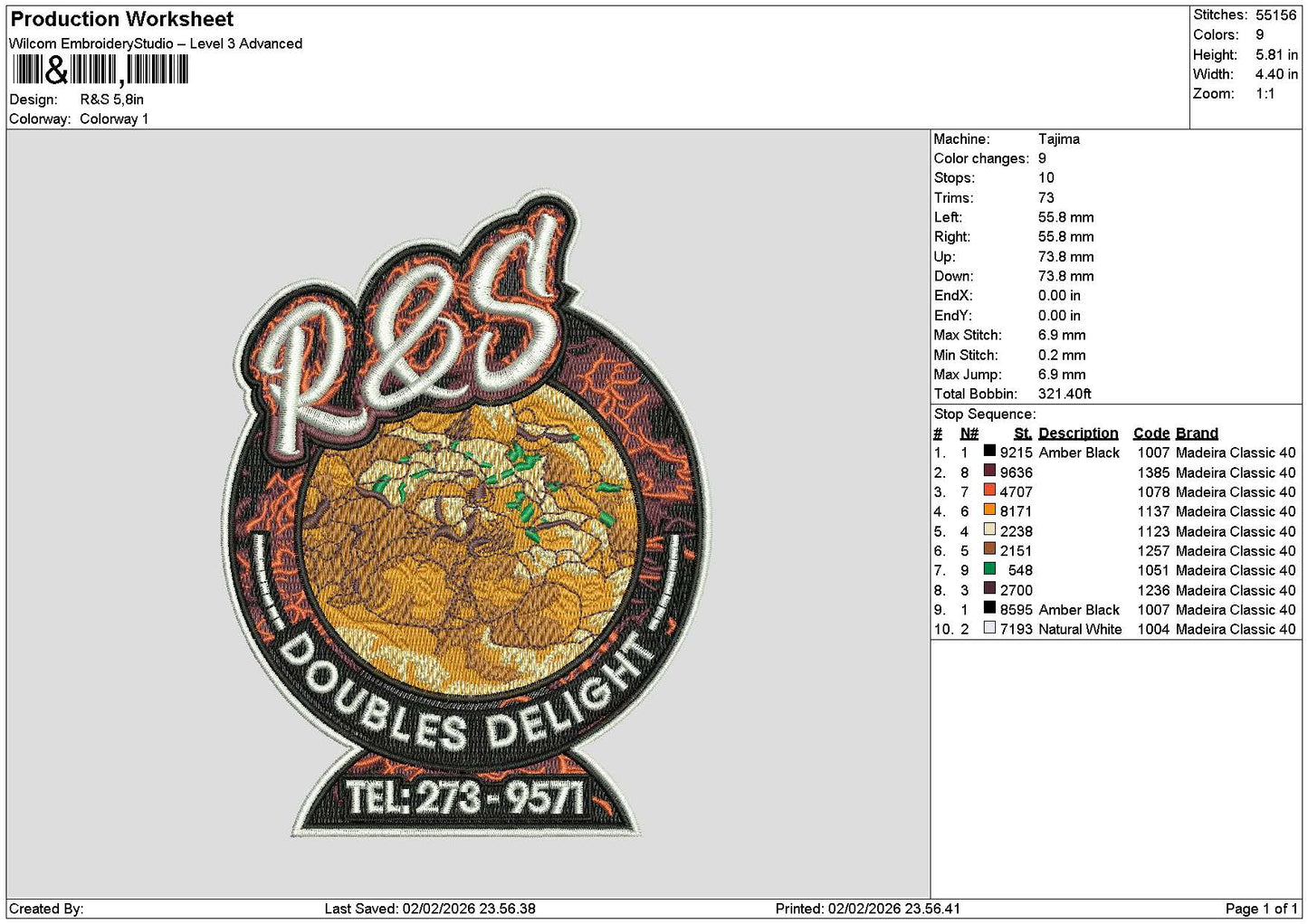This screenshot has height=924, width=1308.
Task: Click thread code 1123 in row 5
Action: [x=1153, y=531]
